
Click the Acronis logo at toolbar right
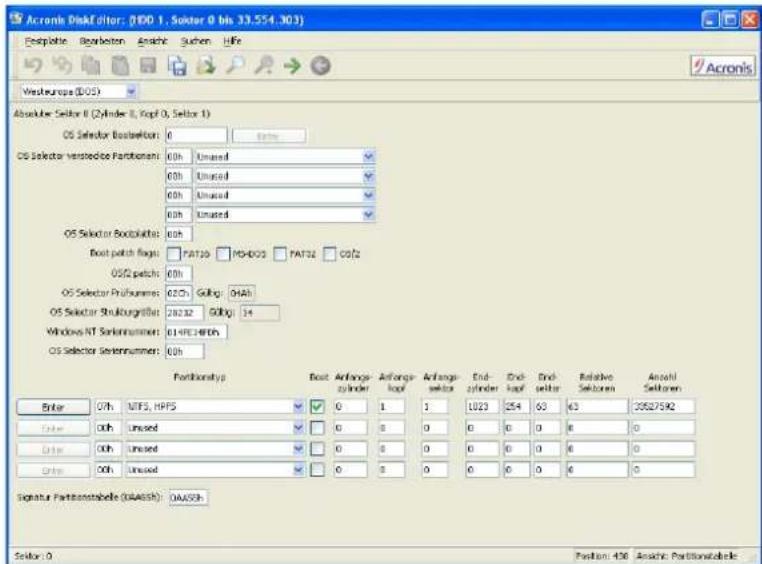point(723,67)
